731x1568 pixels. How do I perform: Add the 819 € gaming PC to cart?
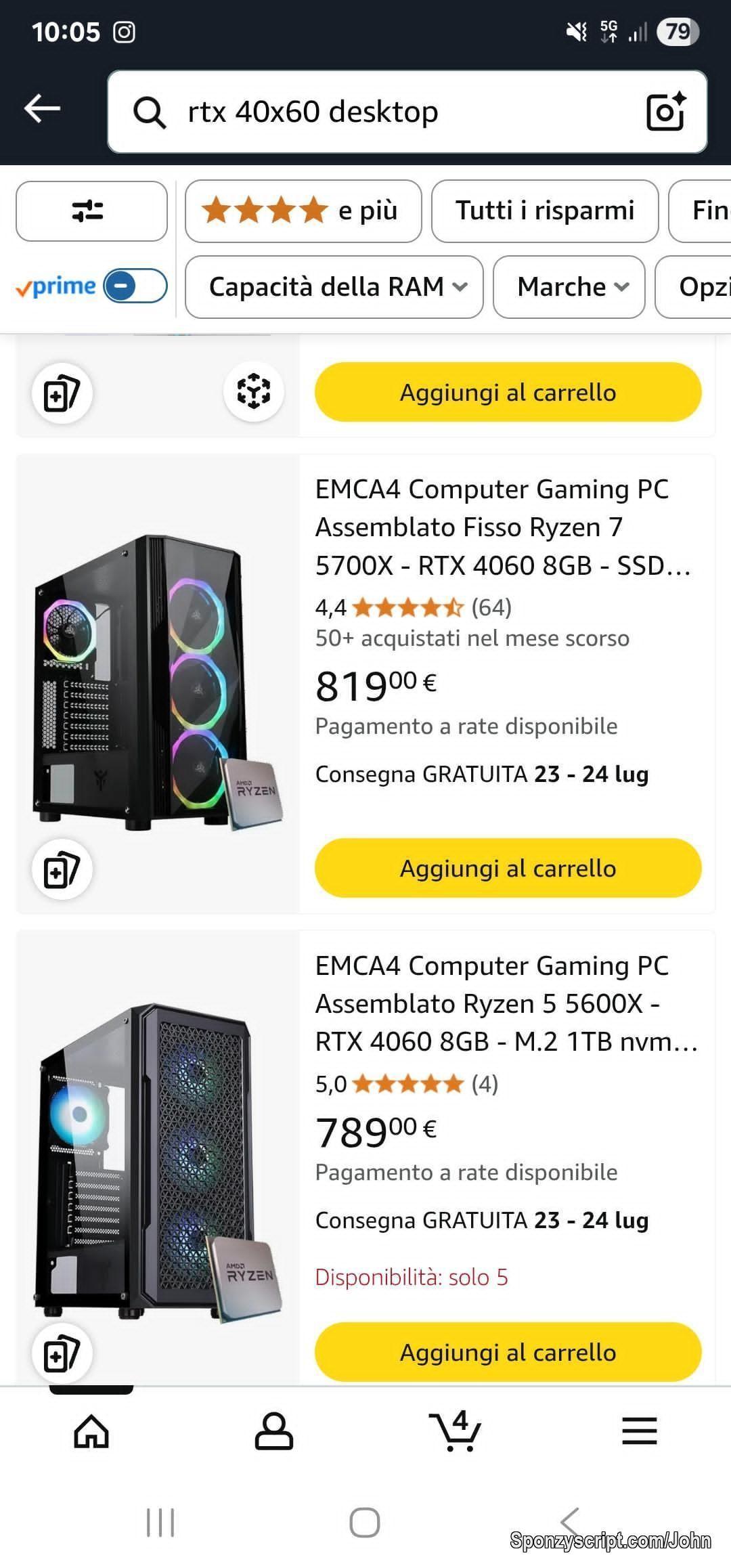tap(508, 868)
